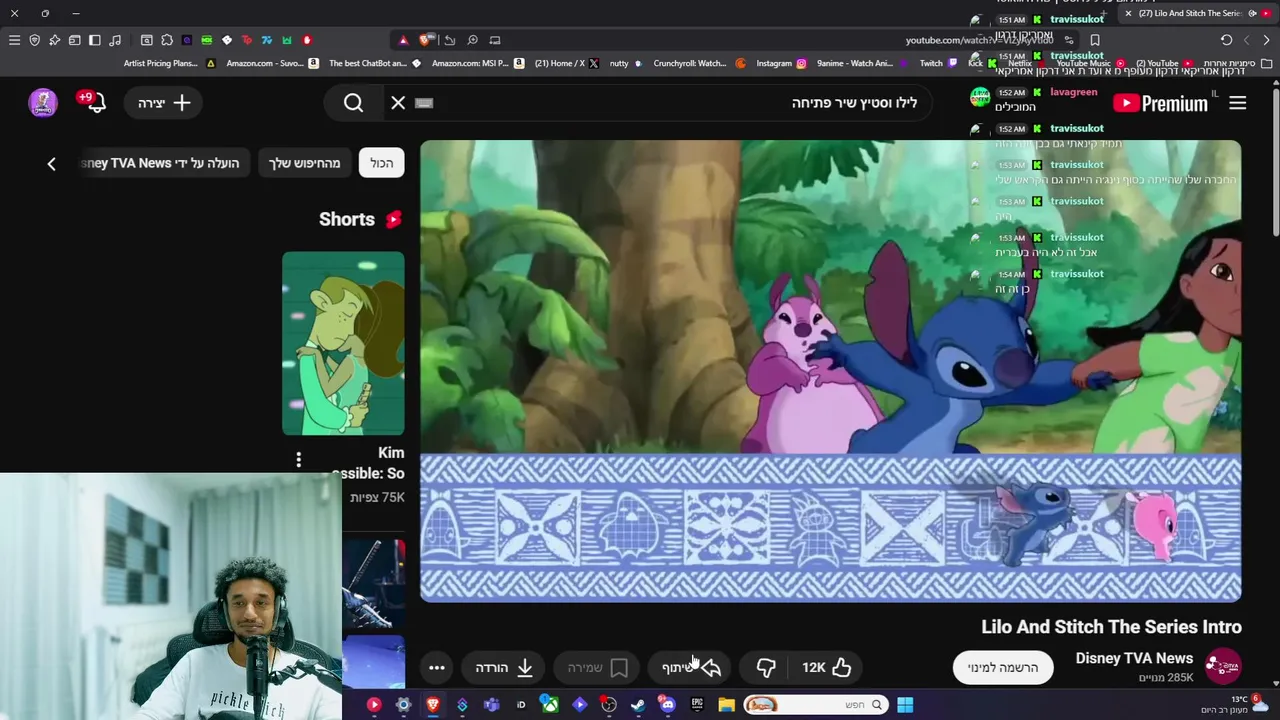This screenshot has height=720, width=1280.
Task: Open the (21) Home / X bookmark
Action: tap(566, 63)
